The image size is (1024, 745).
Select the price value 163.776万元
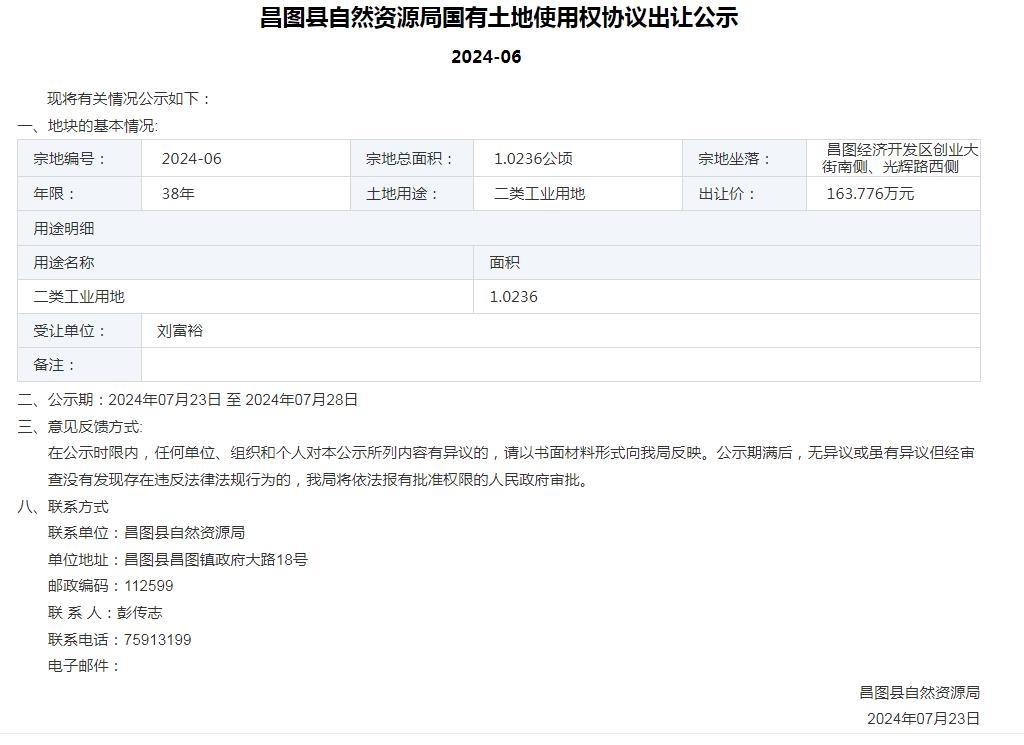870,194
